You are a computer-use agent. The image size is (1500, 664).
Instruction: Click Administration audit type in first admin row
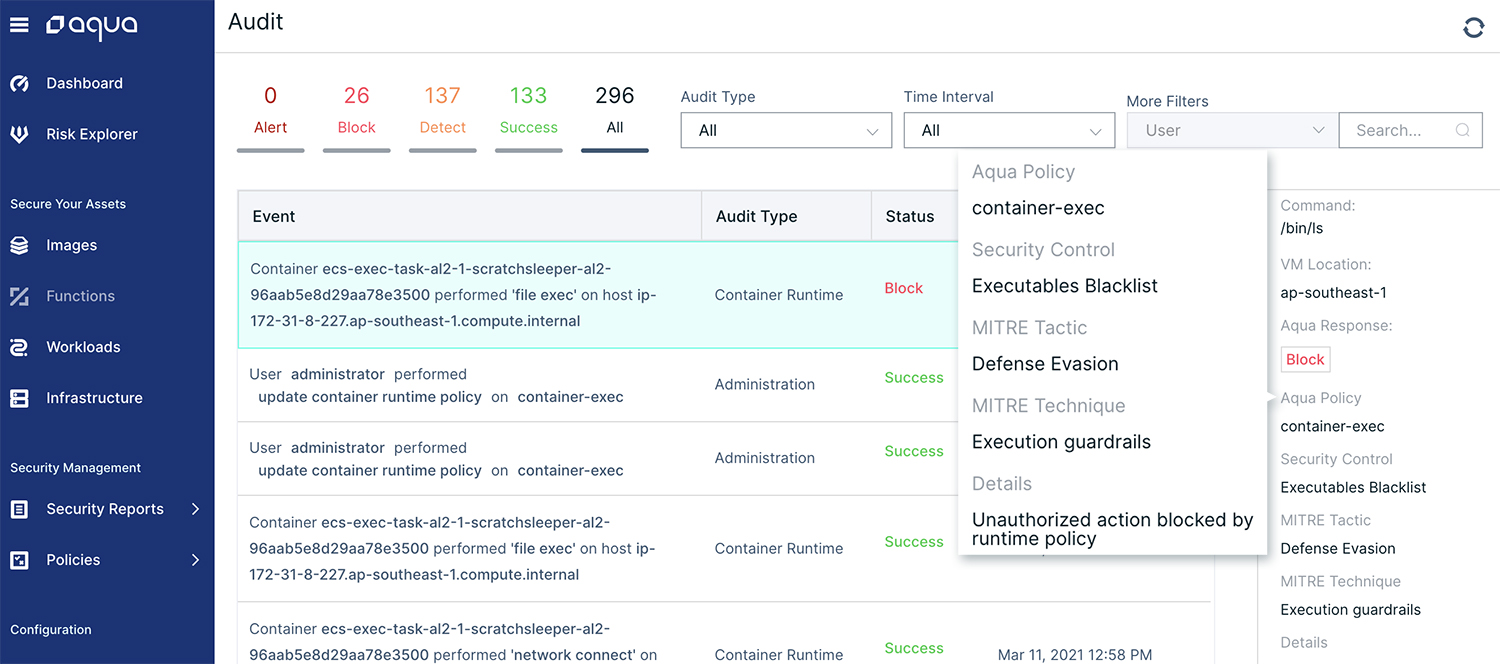(765, 384)
